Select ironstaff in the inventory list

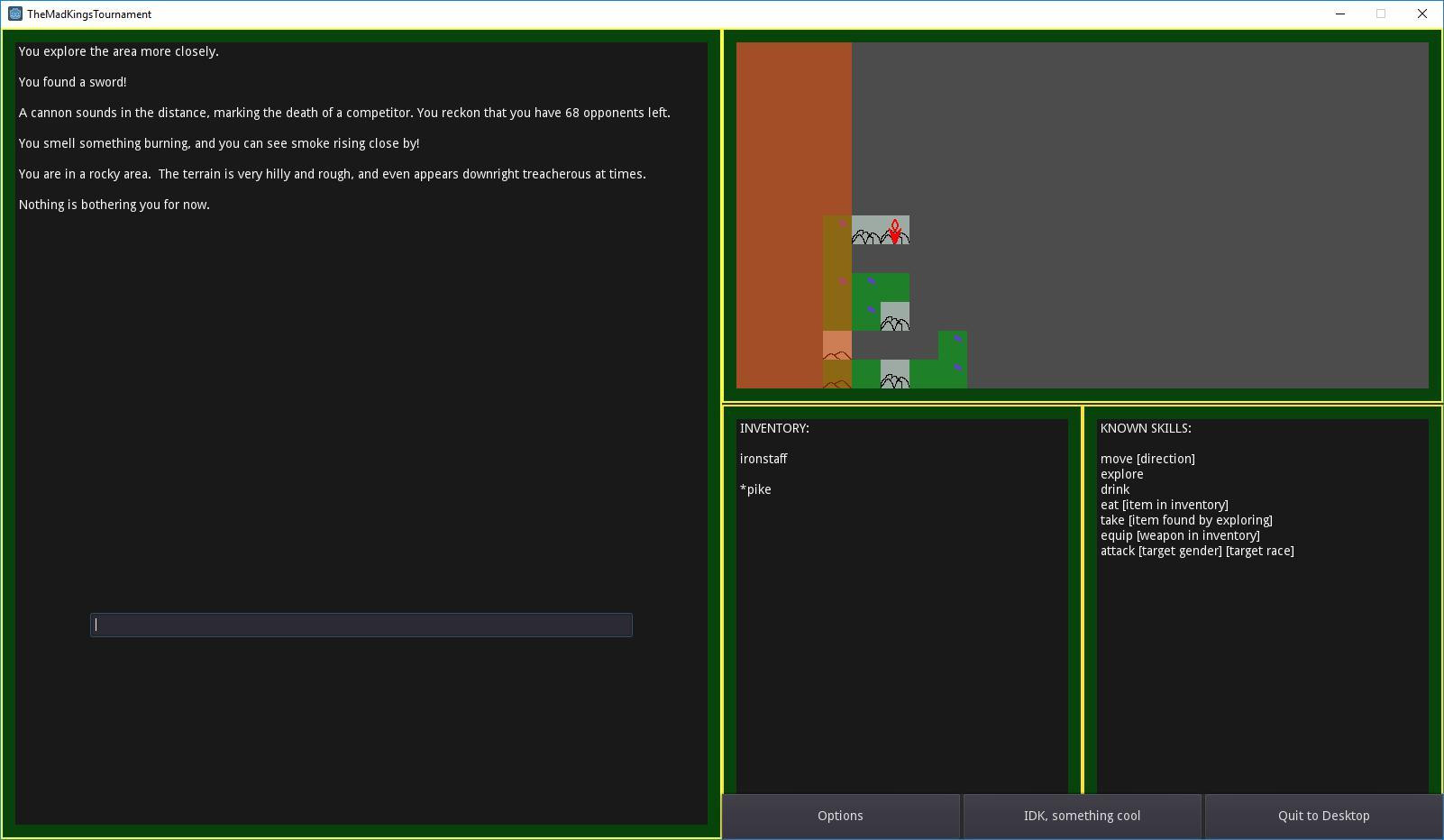click(763, 459)
